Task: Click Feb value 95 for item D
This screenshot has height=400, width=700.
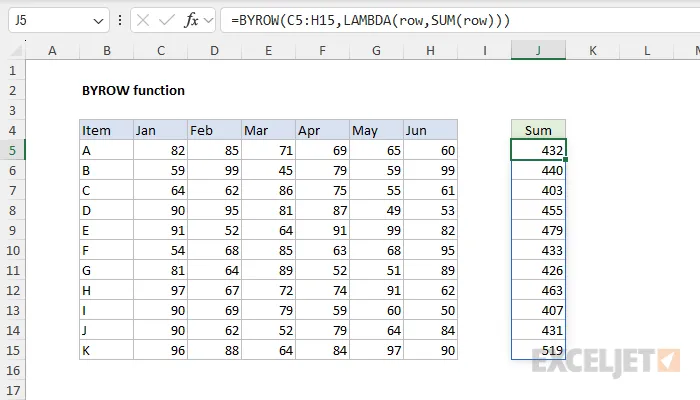Action: click(215, 210)
